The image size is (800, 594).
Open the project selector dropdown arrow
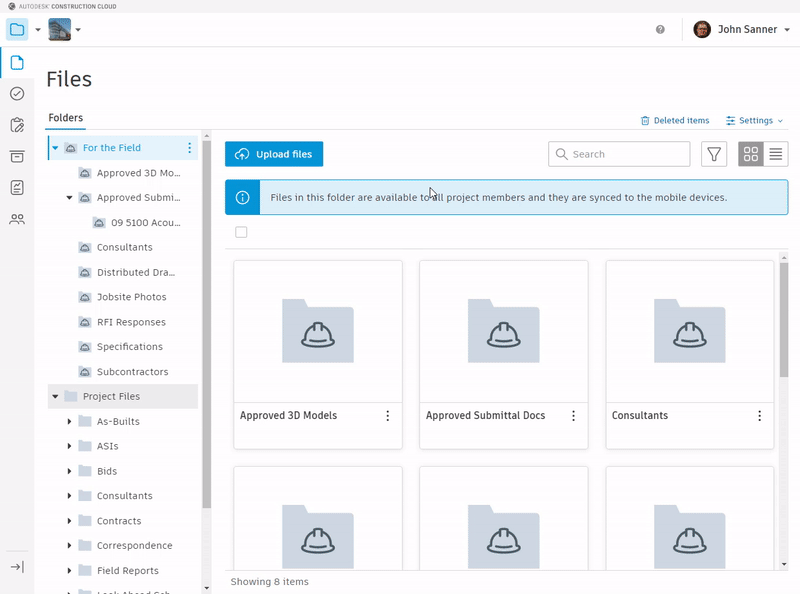coord(78,30)
